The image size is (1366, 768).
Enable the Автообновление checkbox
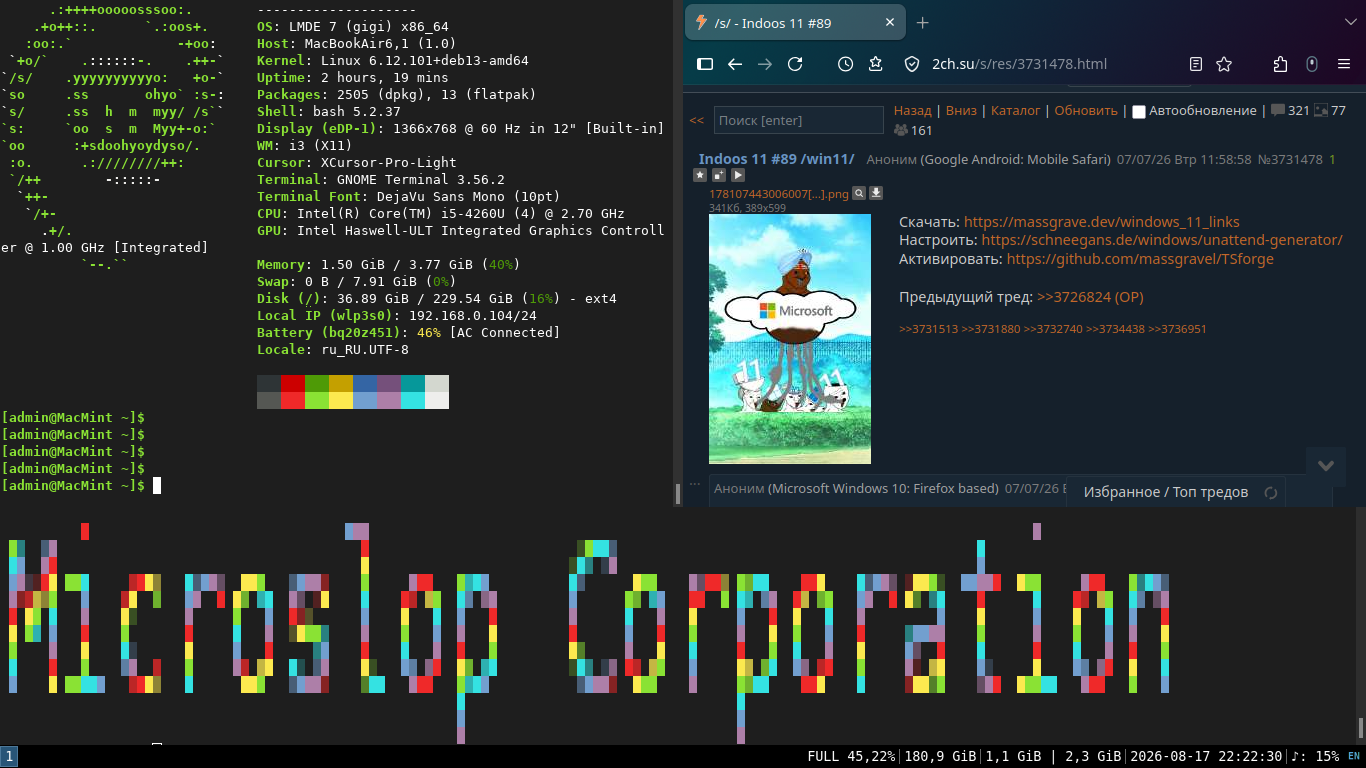(1138, 111)
